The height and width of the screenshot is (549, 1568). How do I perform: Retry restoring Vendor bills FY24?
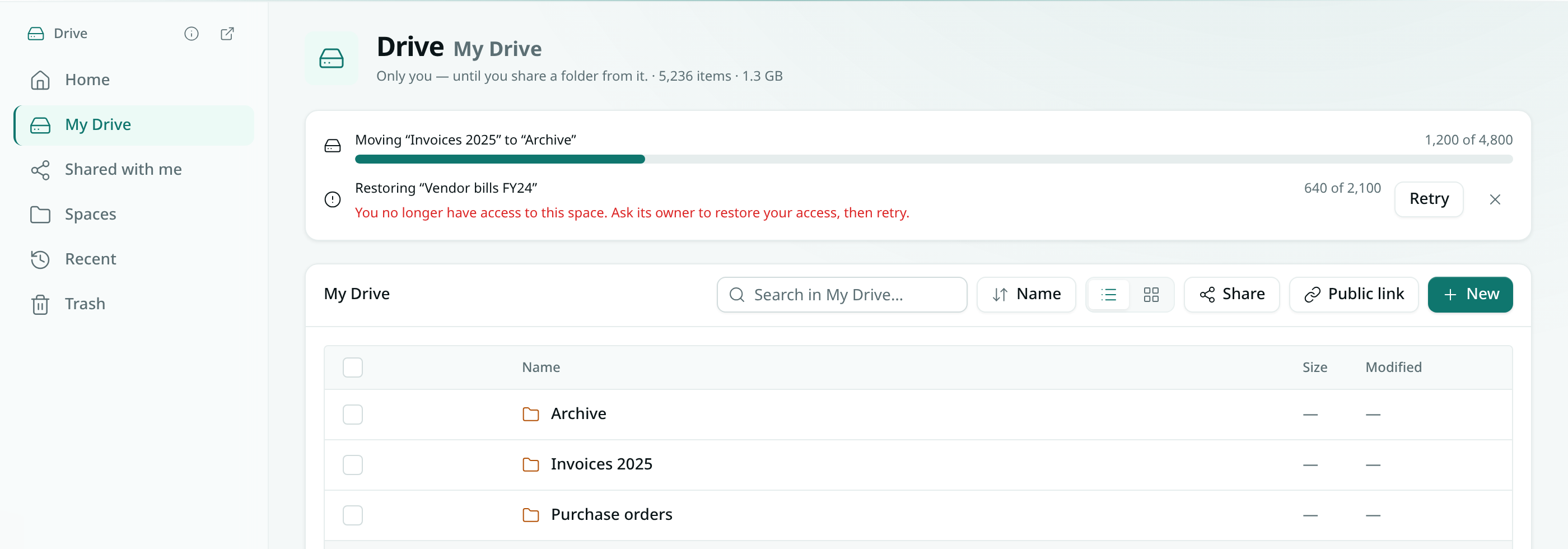pyautogui.click(x=1429, y=199)
